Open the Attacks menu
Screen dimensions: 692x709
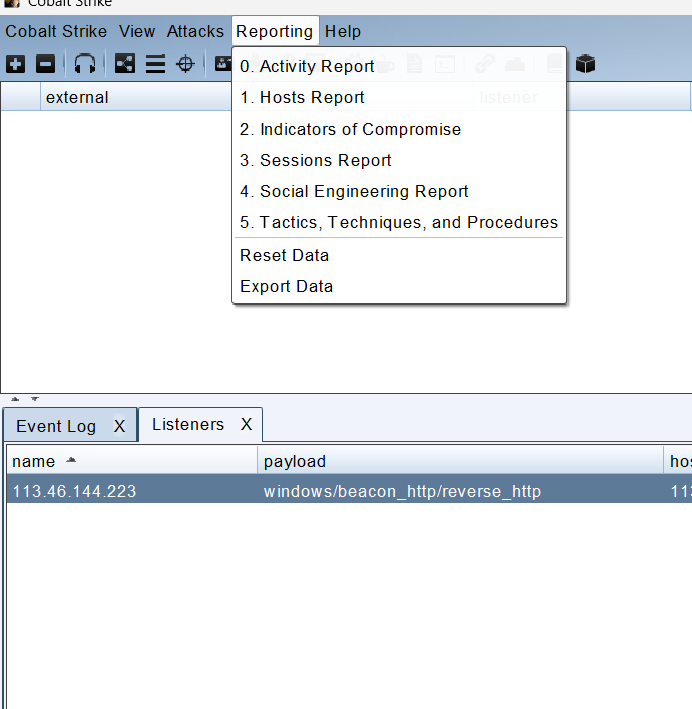point(195,31)
